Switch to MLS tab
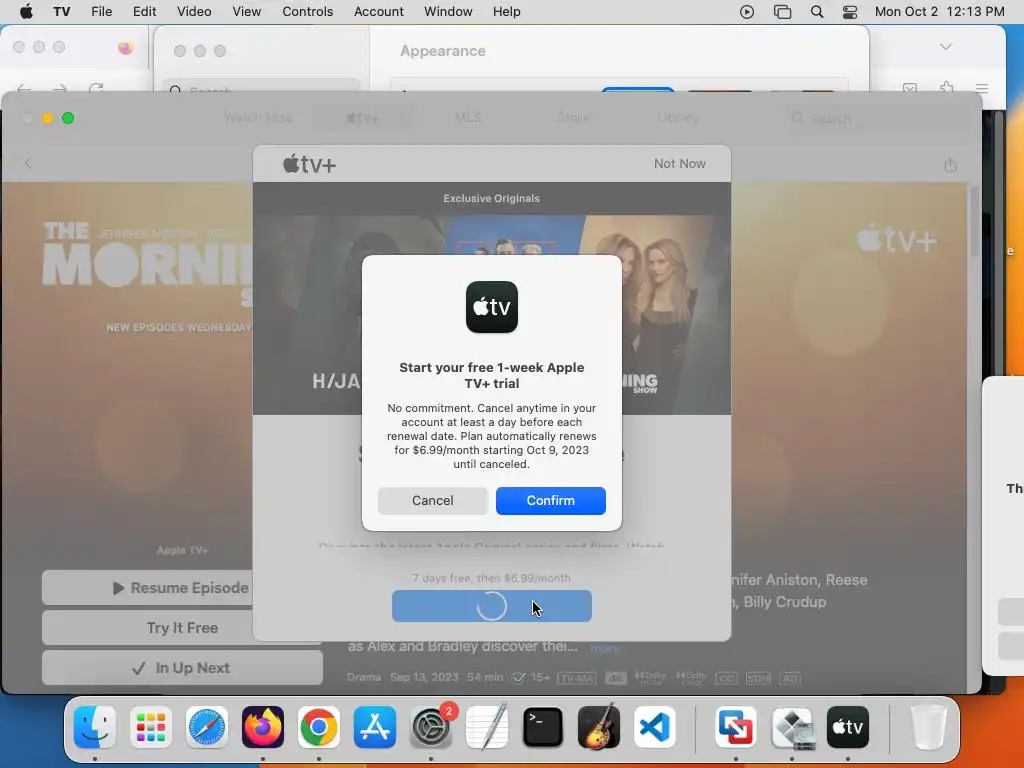The width and height of the screenshot is (1024, 768). point(468,118)
